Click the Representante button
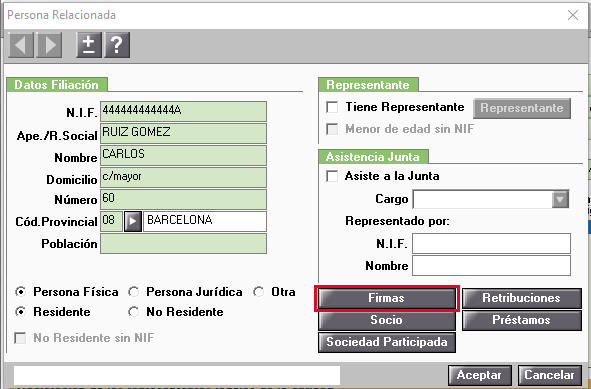 (x=522, y=108)
